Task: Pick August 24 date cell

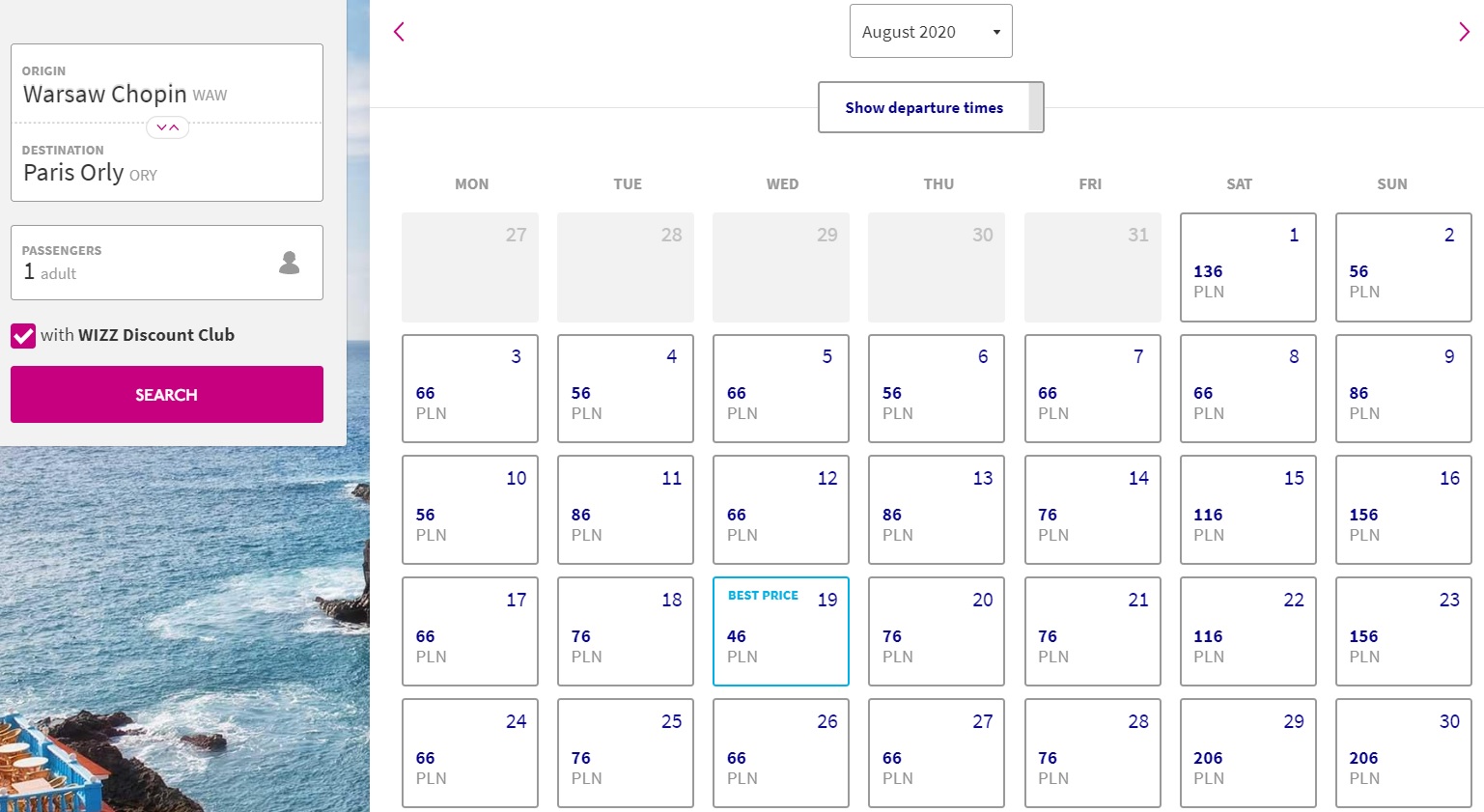Action: click(470, 753)
